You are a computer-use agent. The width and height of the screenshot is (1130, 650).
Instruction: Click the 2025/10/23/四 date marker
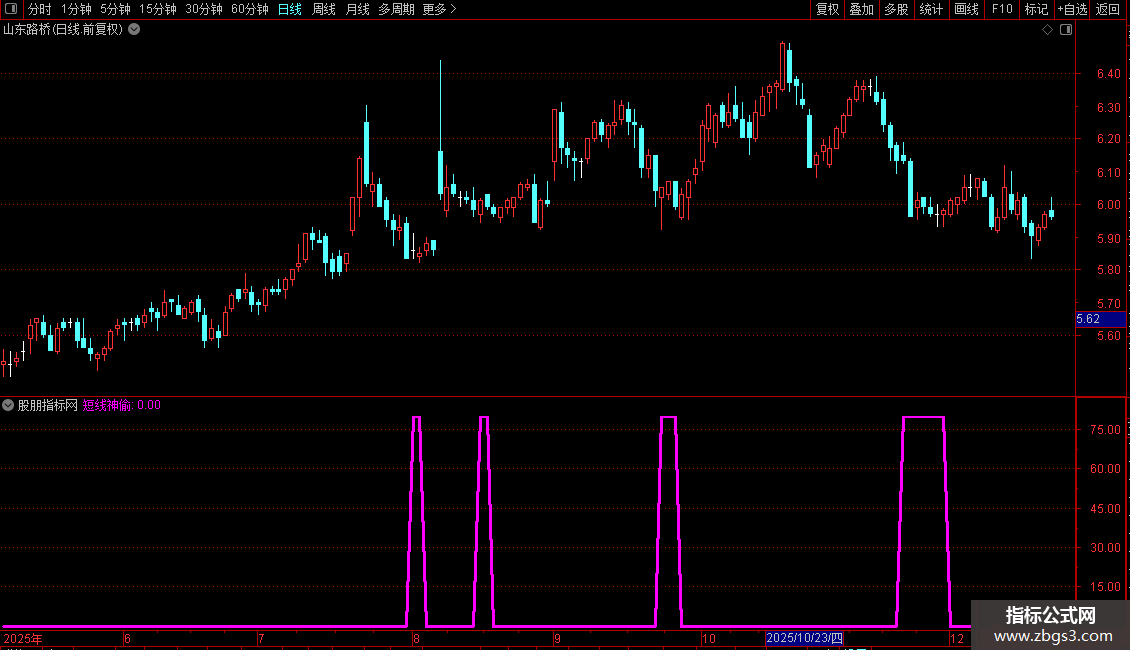click(804, 638)
